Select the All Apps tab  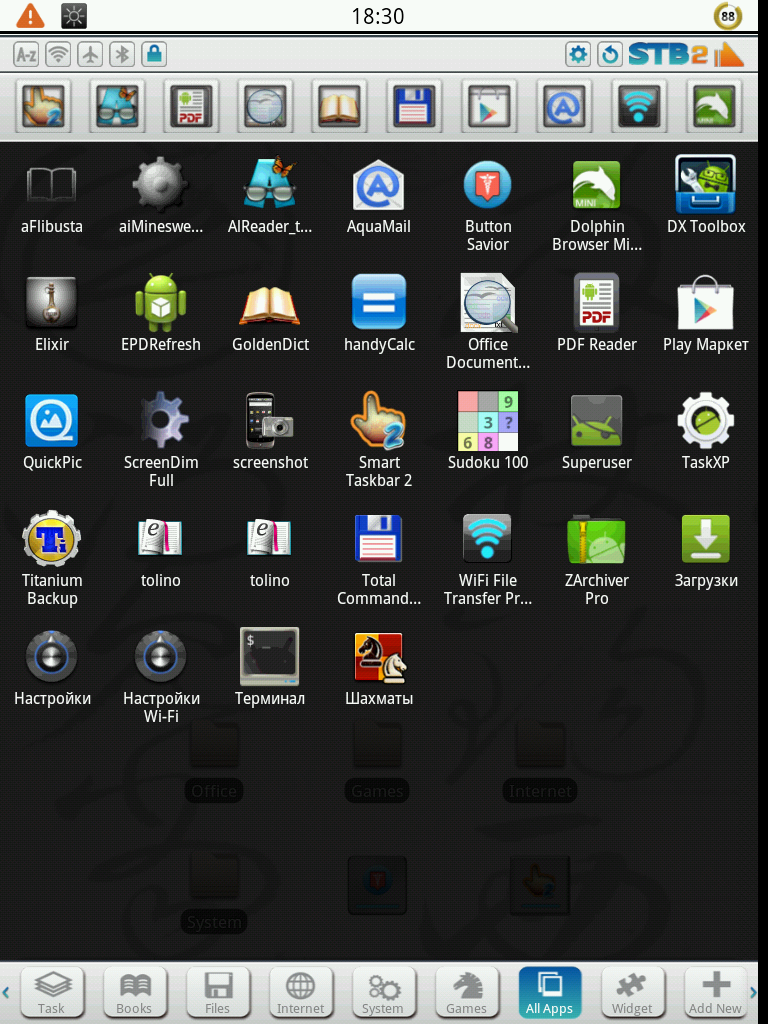coord(549,993)
